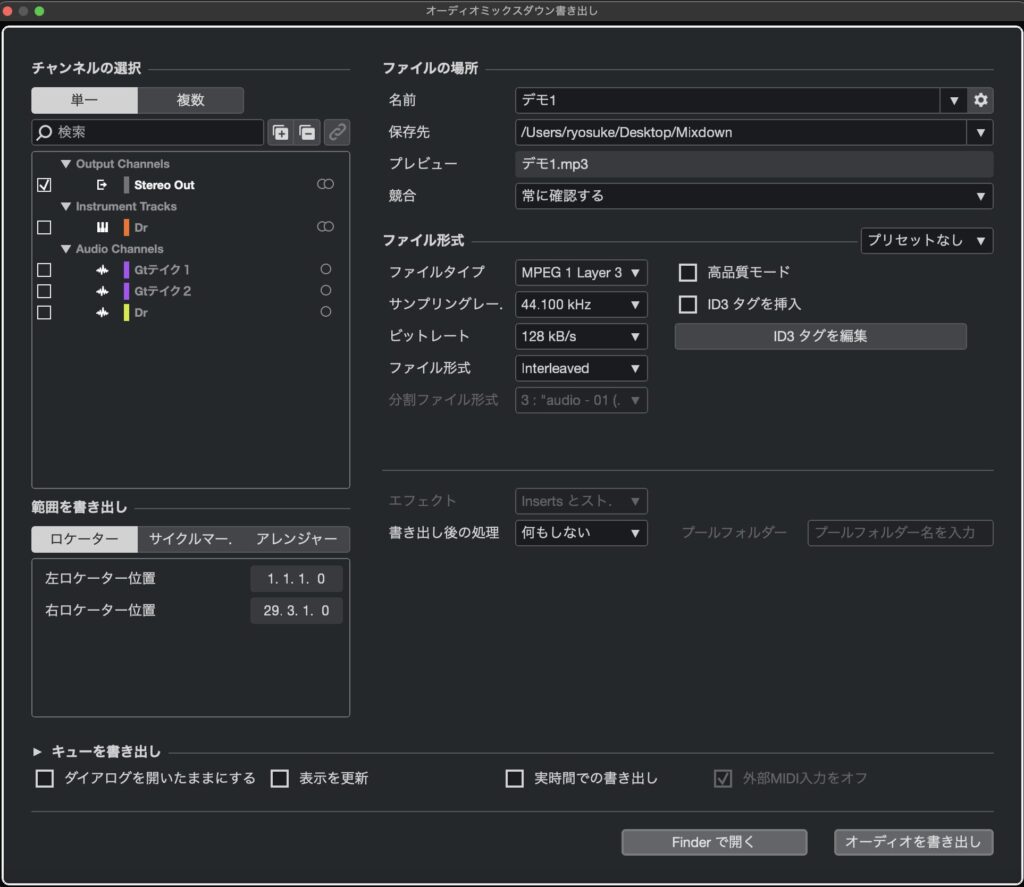Select the サイクルマーカー range tab

pos(190,539)
